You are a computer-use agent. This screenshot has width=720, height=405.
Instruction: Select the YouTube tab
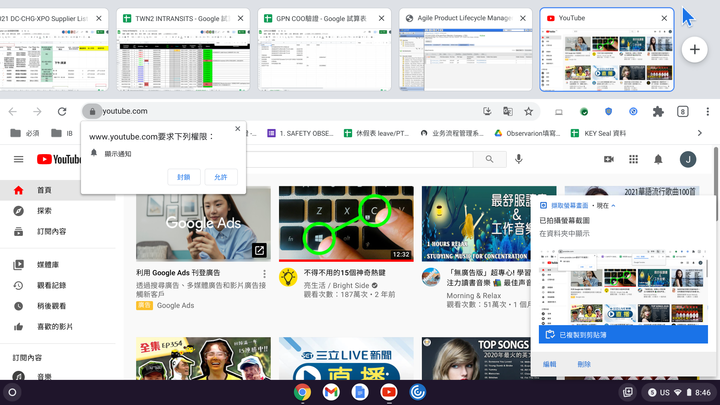(x=607, y=49)
